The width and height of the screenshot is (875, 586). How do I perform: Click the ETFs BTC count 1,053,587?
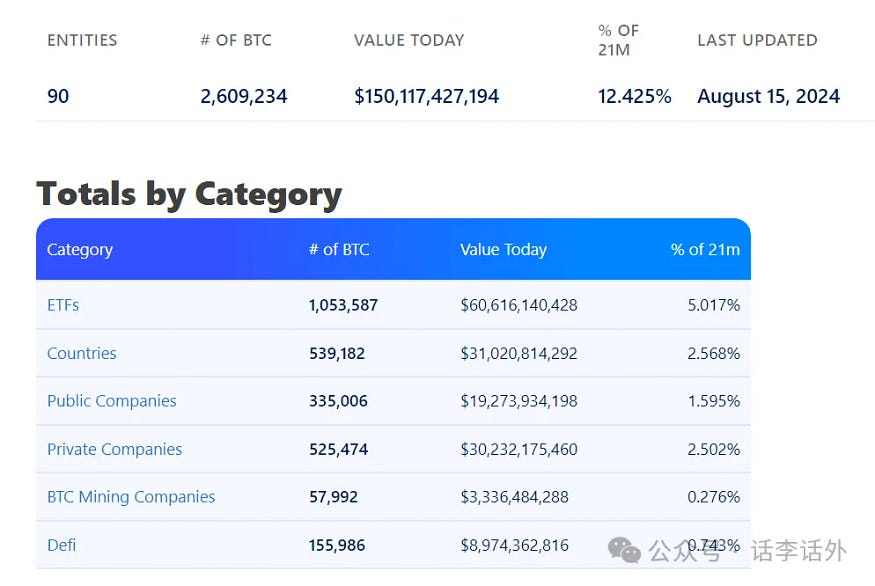pyautogui.click(x=343, y=305)
